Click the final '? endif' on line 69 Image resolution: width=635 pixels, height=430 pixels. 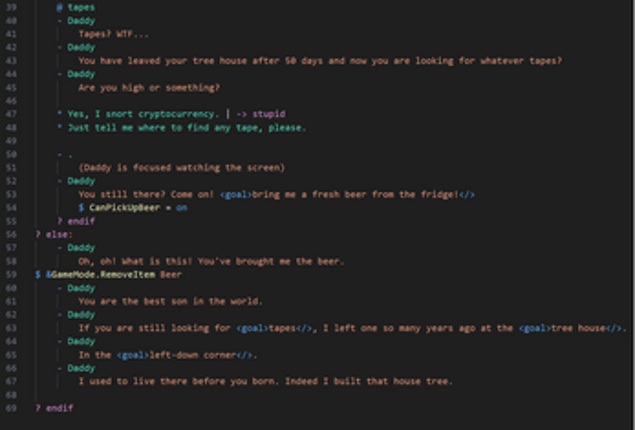pos(54,408)
